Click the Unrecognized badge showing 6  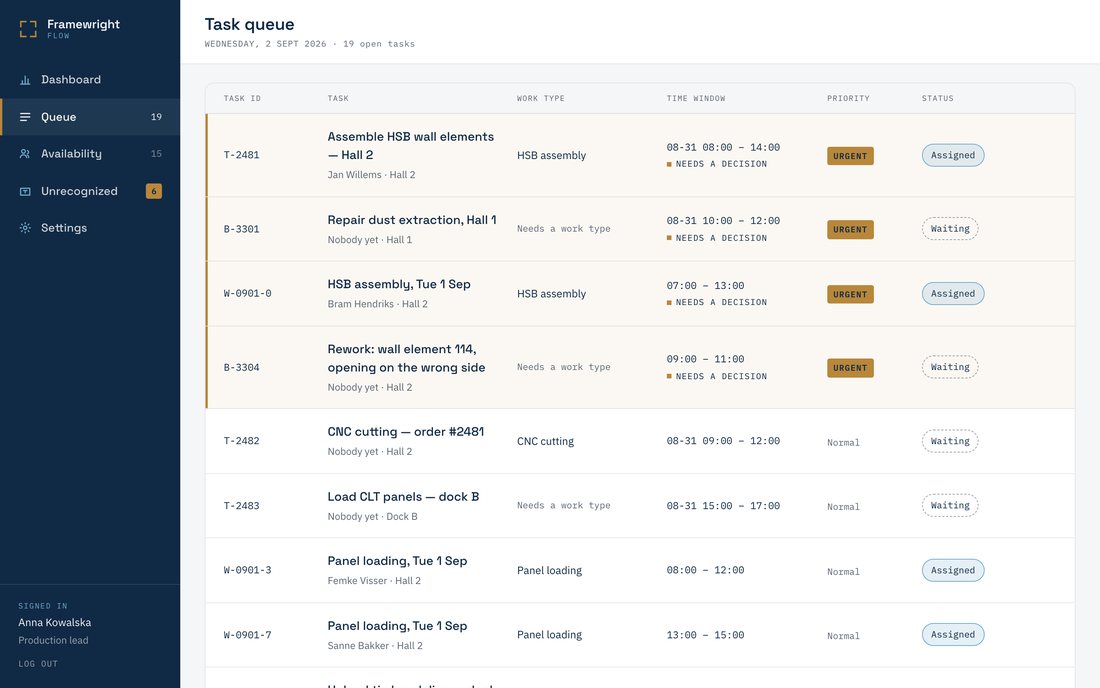154,191
